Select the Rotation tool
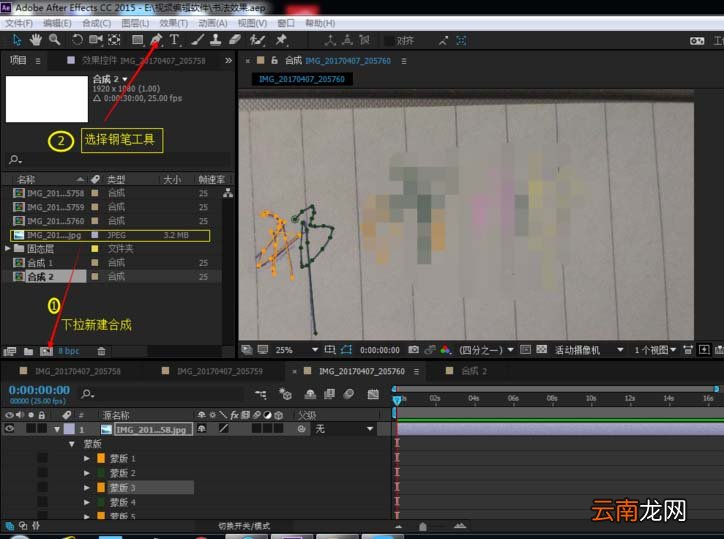Viewport: 724px width, 539px height. pyautogui.click(x=77, y=40)
